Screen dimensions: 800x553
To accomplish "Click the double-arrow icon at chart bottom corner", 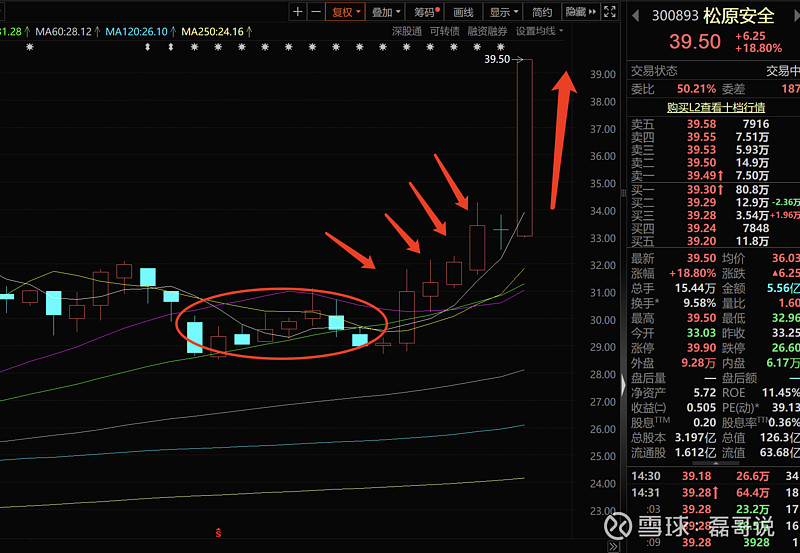I will point(613,546).
